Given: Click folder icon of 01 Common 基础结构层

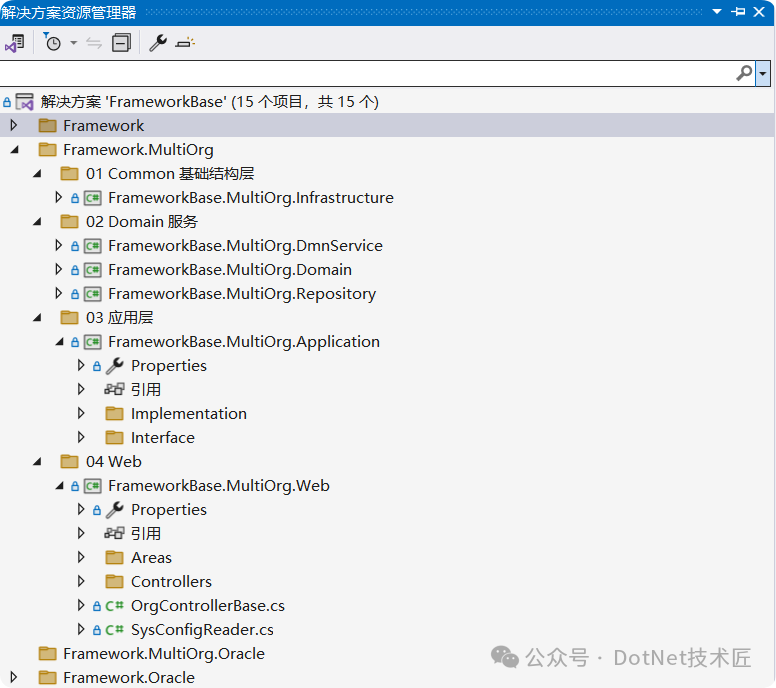Looking at the screenshot, I should coord(69,174).
